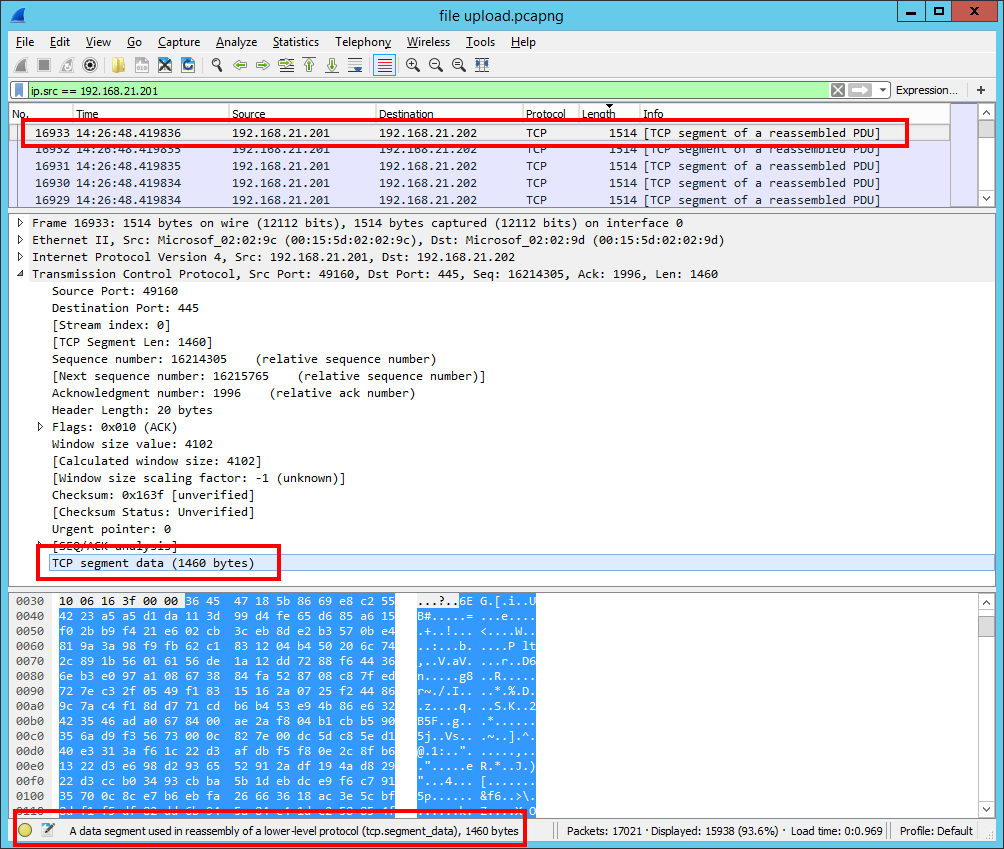1004x849 pixels.
Task: Jump to the last packet icon
Action: (332, 65)
